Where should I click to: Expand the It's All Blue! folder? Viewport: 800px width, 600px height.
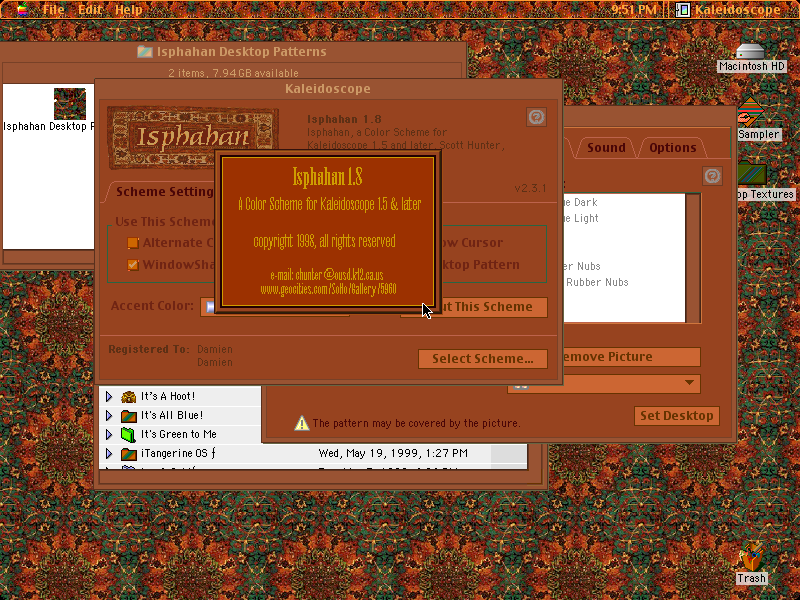109,415
